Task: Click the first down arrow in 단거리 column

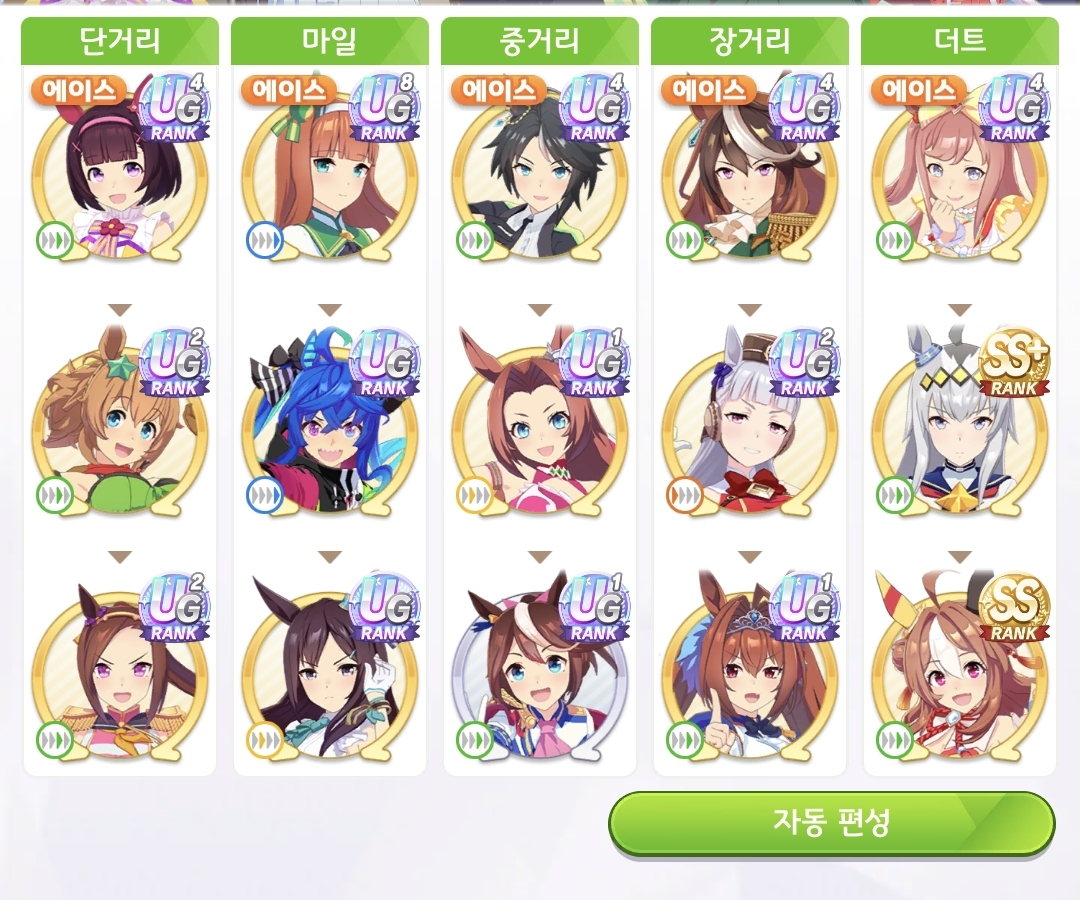Action: (120, 311)
